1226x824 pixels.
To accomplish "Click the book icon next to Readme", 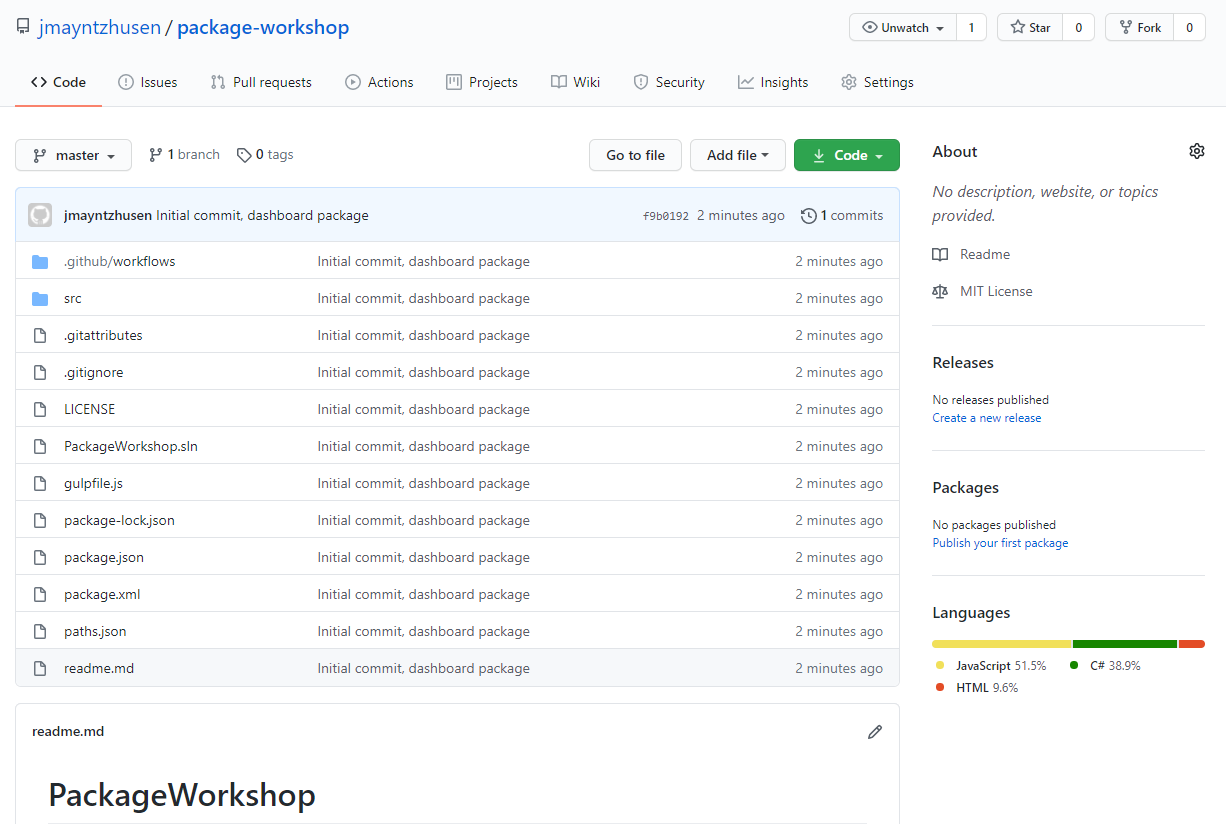I will pos(940,255).
